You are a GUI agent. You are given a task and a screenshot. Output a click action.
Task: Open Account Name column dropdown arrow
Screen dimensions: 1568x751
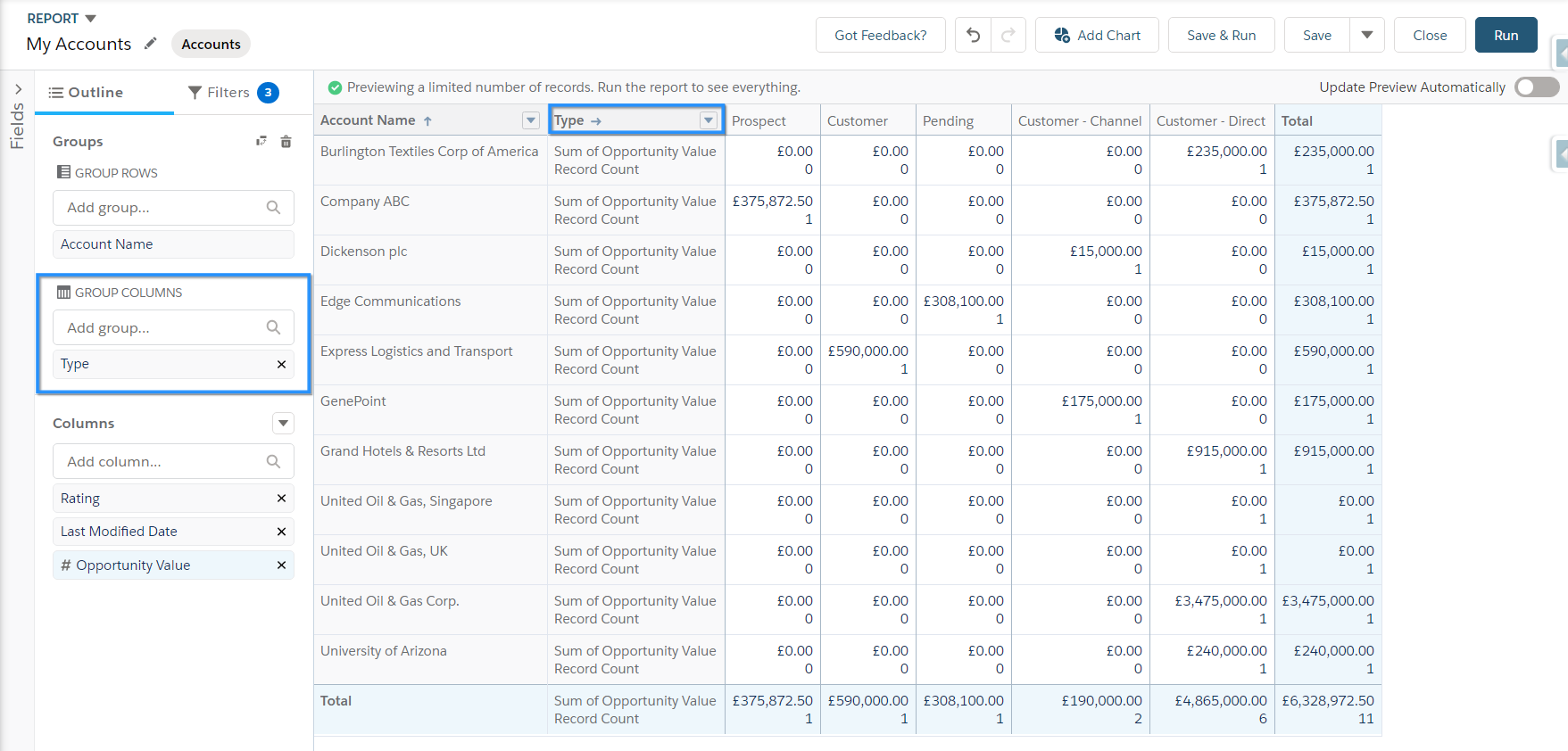tap(531, 120)
